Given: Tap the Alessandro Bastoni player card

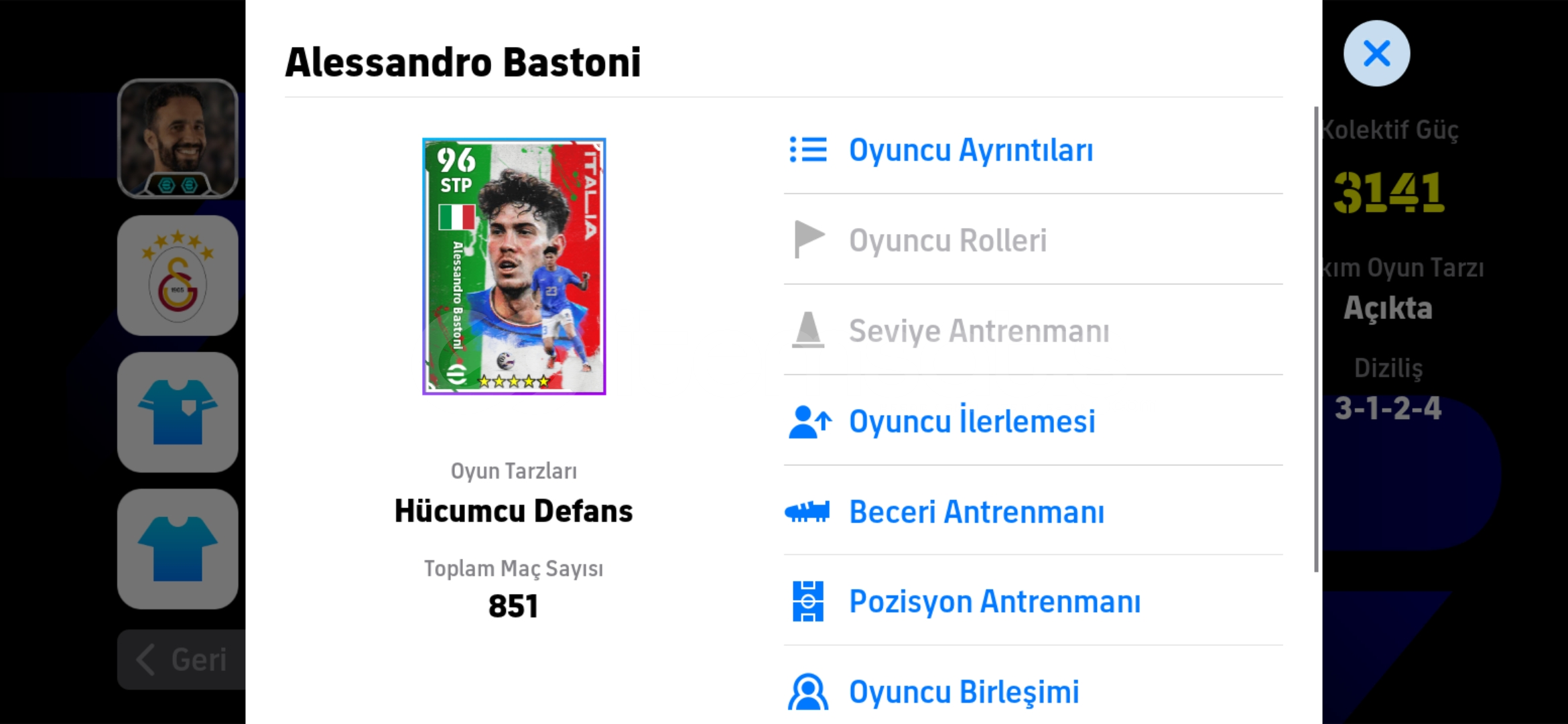Looking at the screenshot, I should (514, 266).
